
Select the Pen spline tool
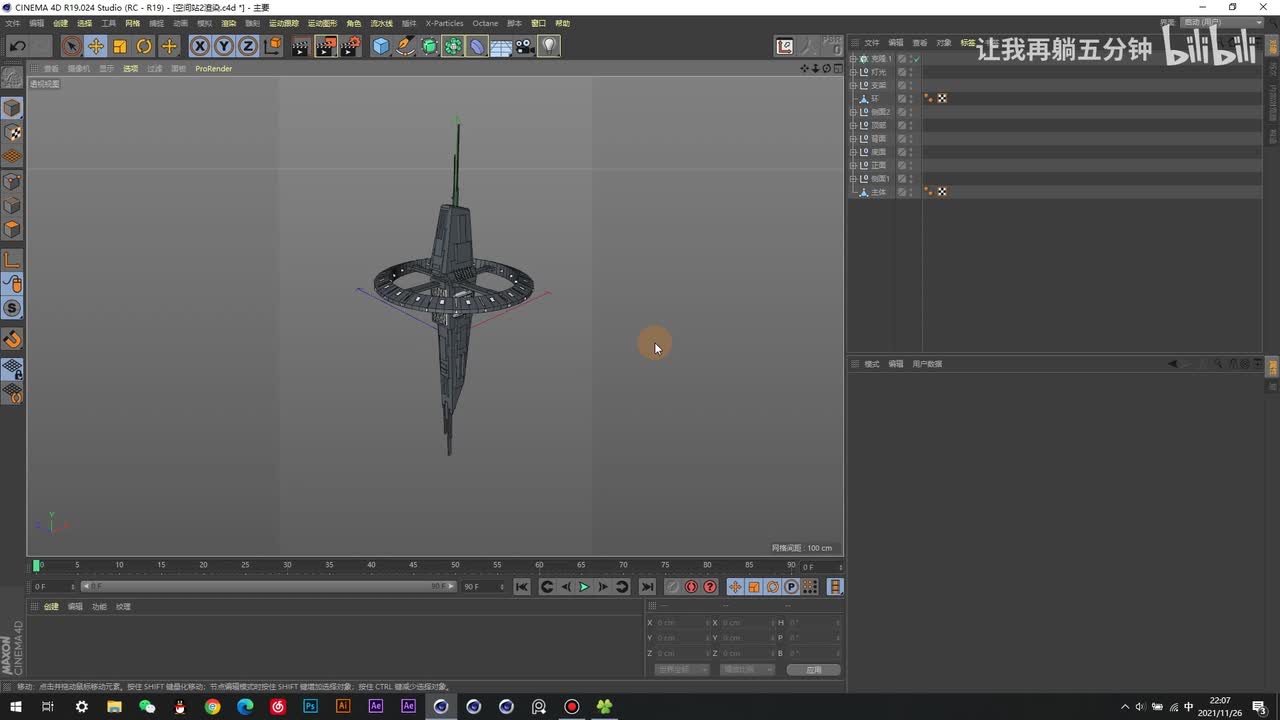tap(405, 46)
